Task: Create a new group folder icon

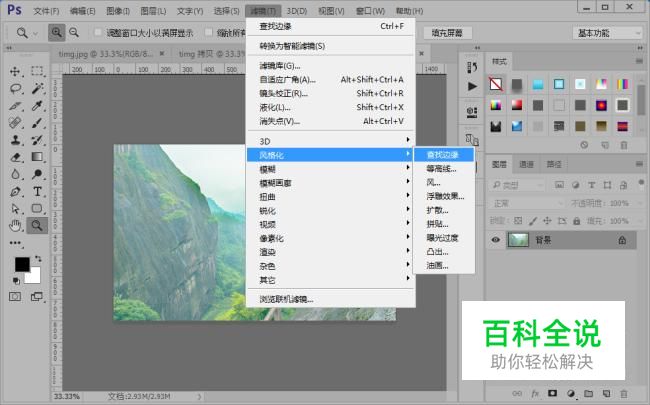Action: 588,393
